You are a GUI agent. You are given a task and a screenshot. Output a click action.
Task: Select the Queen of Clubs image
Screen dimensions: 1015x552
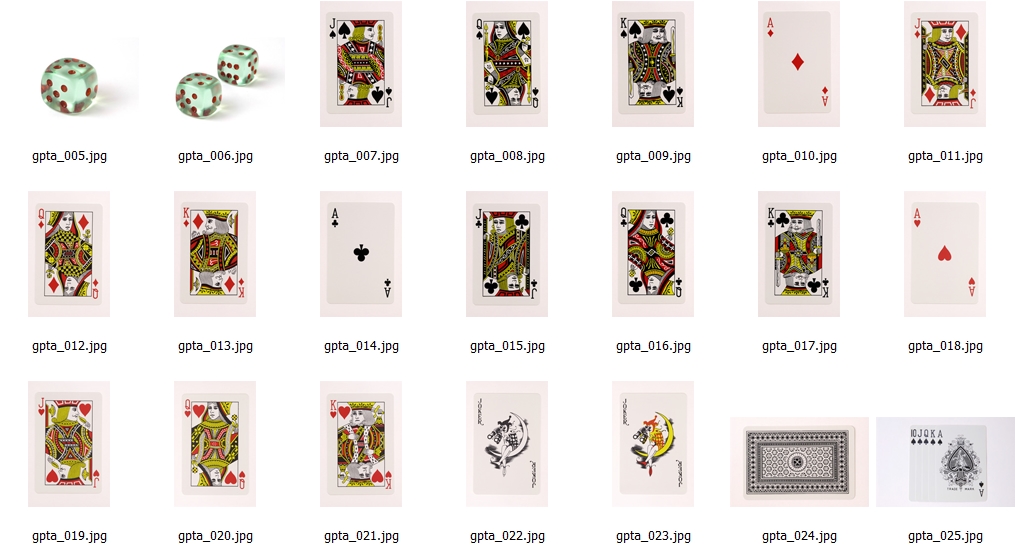point(652,254)
